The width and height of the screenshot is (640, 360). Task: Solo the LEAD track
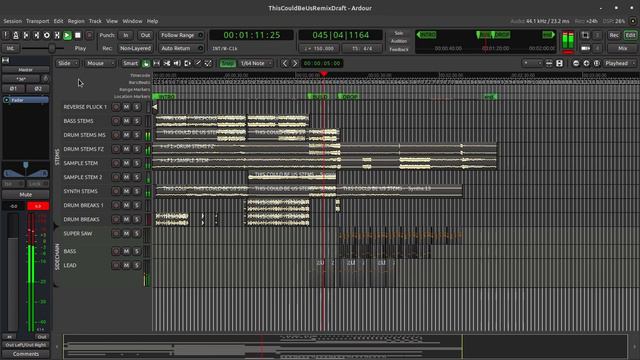click(x=137, y=265)
